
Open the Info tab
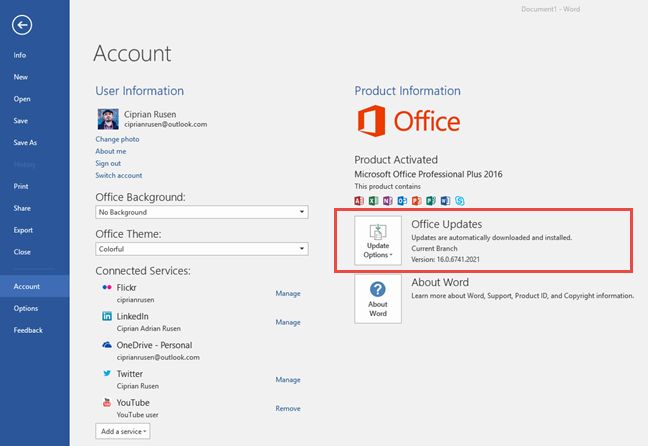click(x=20, y=55)
